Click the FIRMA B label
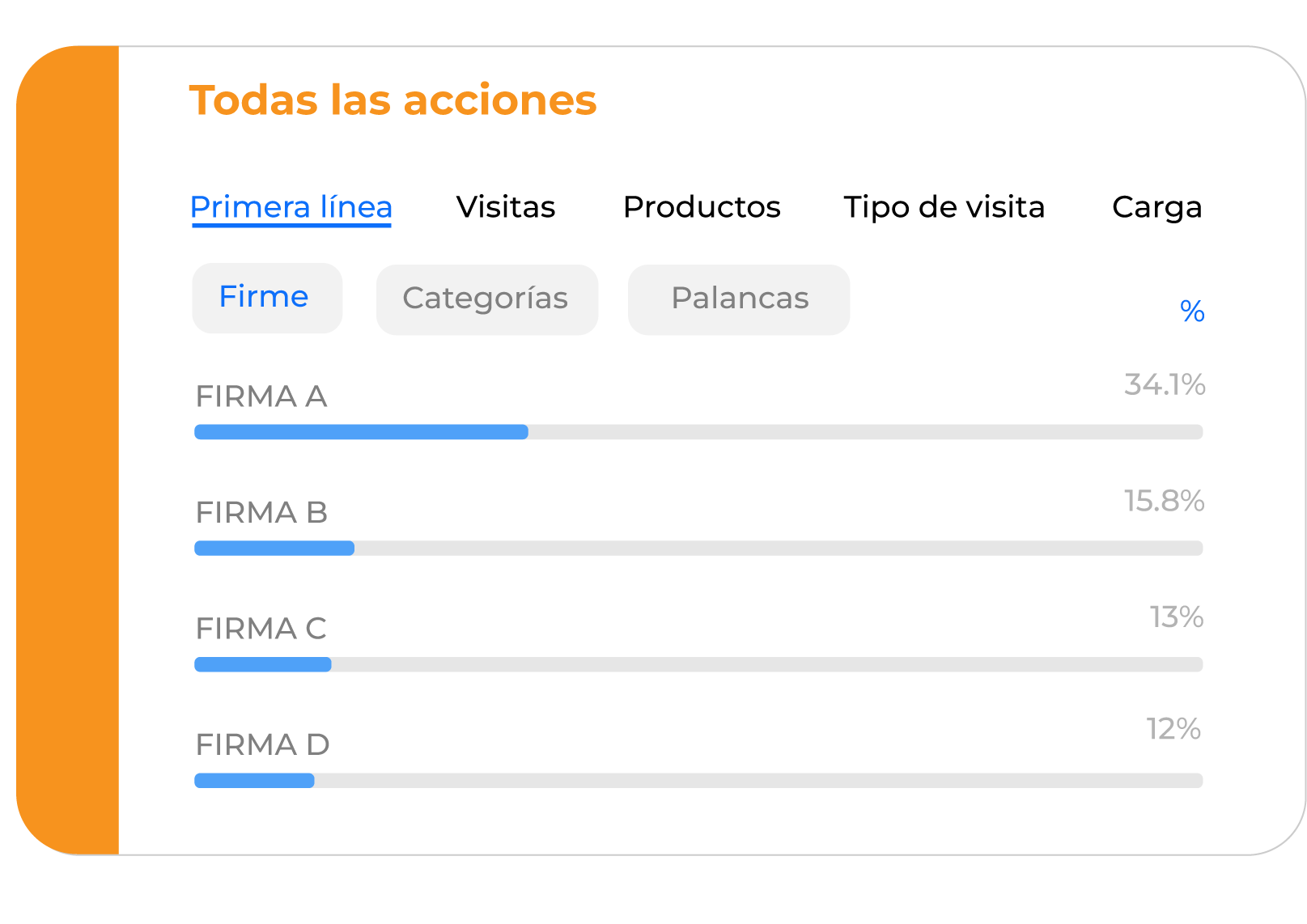The width and height of the screenshot is (1307, 924). [x=261, y=512]
